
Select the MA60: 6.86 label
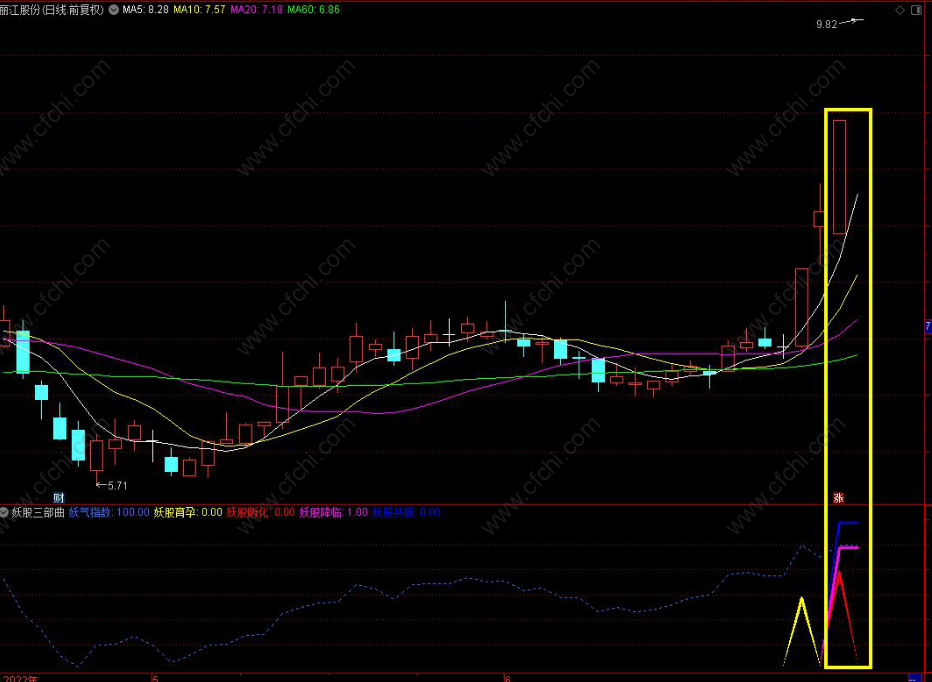[x=313, y=10]
